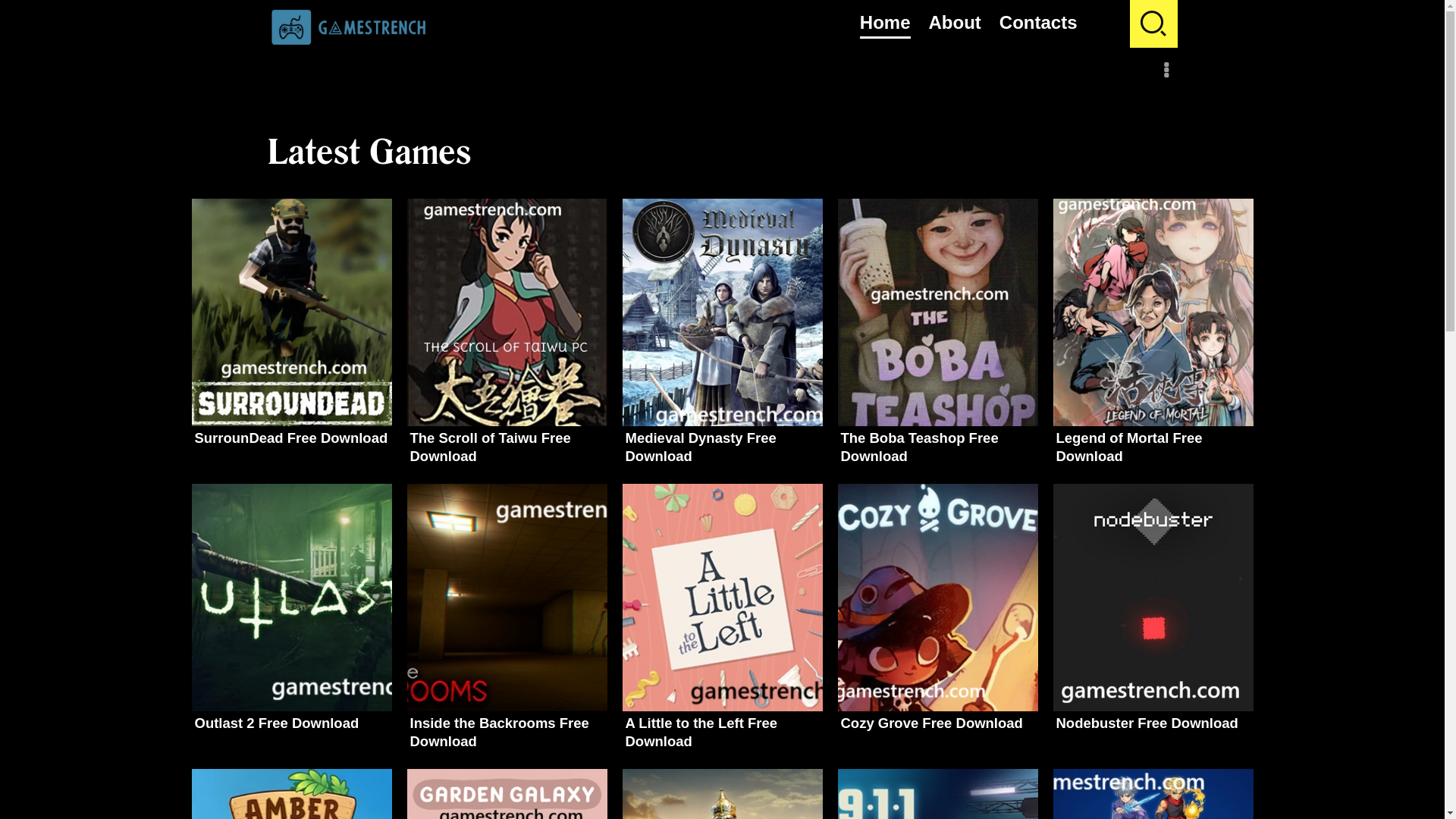The image size is (1456, 819).
Task: Open Medieval Dynasty cover image
Action: tap(723, 312)
